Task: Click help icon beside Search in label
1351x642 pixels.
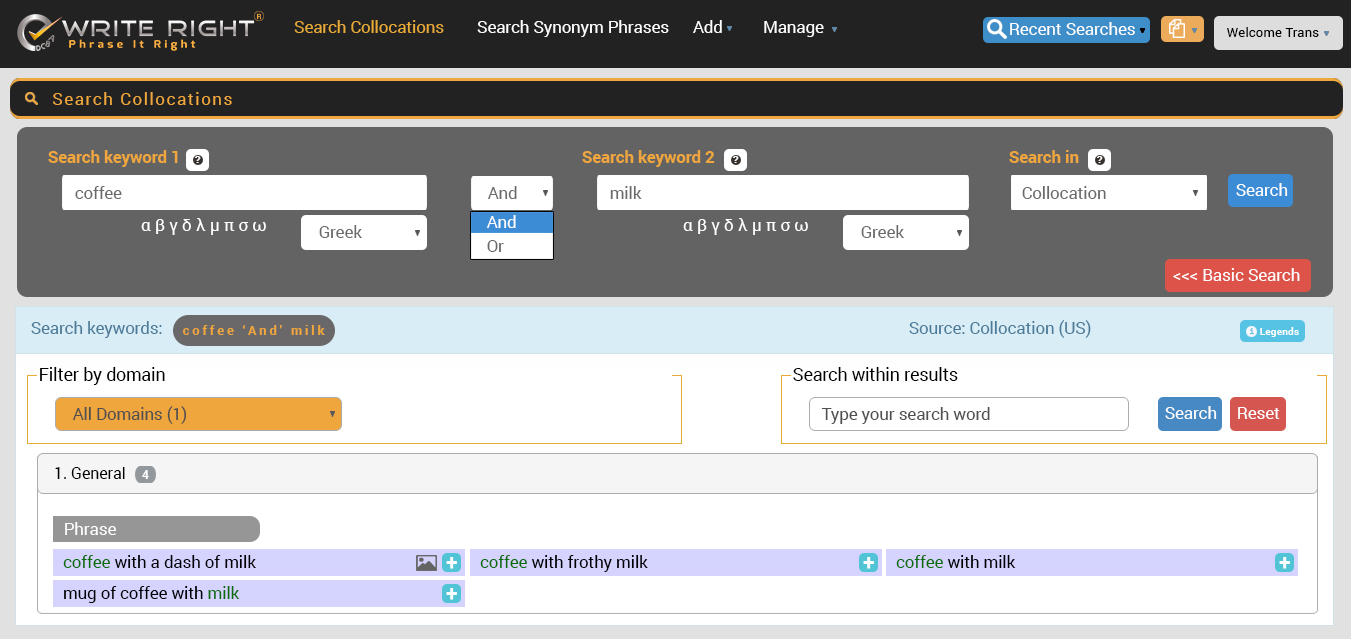Action: point(1099,159)
